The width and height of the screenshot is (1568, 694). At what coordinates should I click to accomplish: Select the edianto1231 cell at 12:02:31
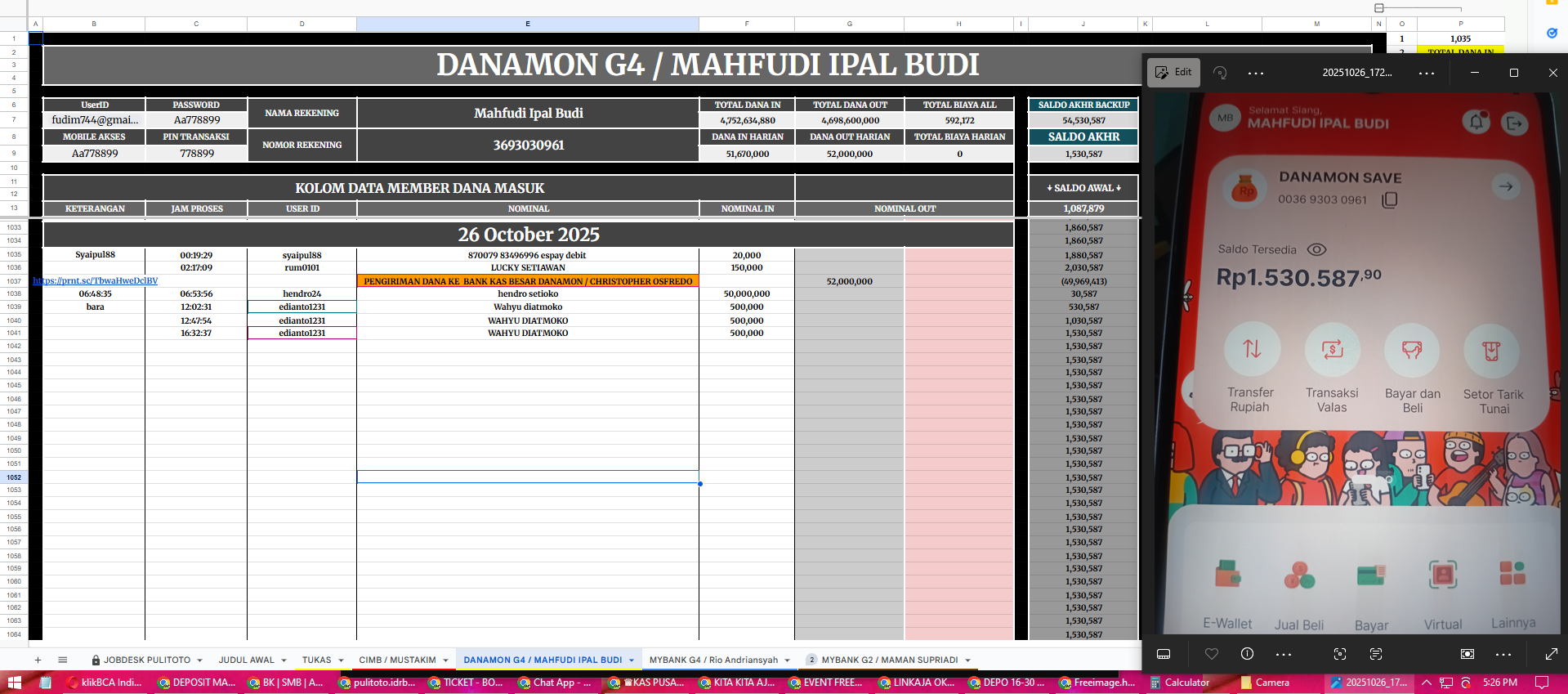pyautogui.click(x=302, y=307)
